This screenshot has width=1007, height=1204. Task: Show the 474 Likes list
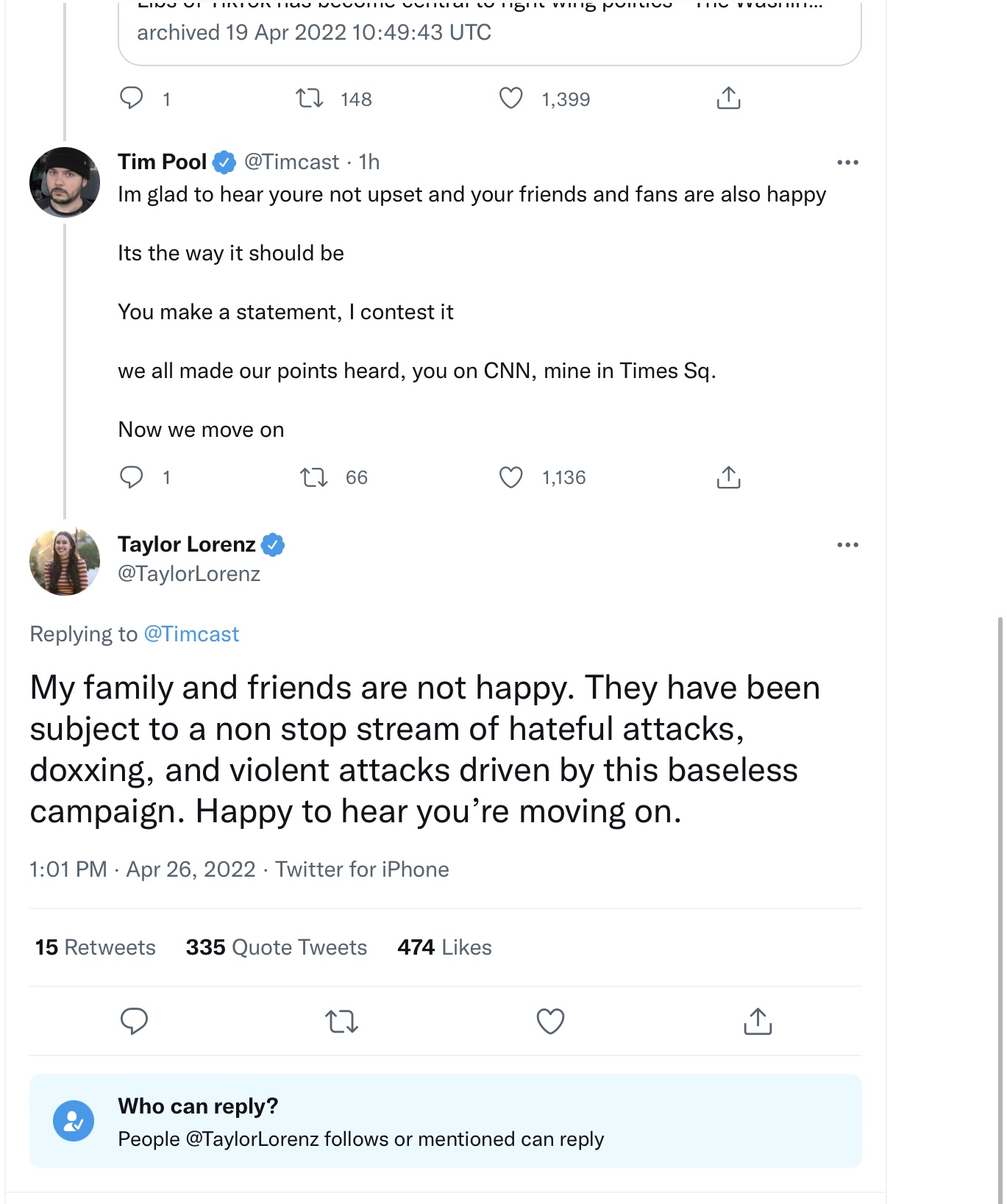click(x=444, y=947)
